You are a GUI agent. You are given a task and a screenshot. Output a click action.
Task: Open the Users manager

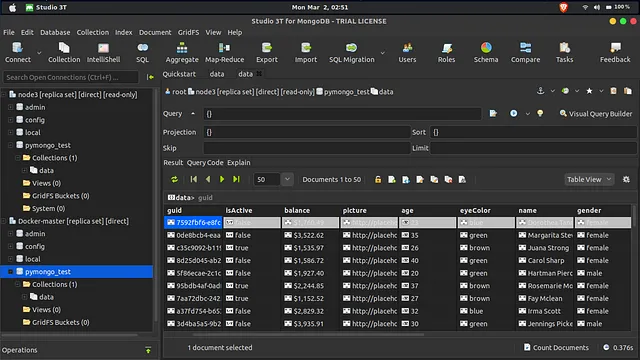pyautogui.click(x=407, y=53)
